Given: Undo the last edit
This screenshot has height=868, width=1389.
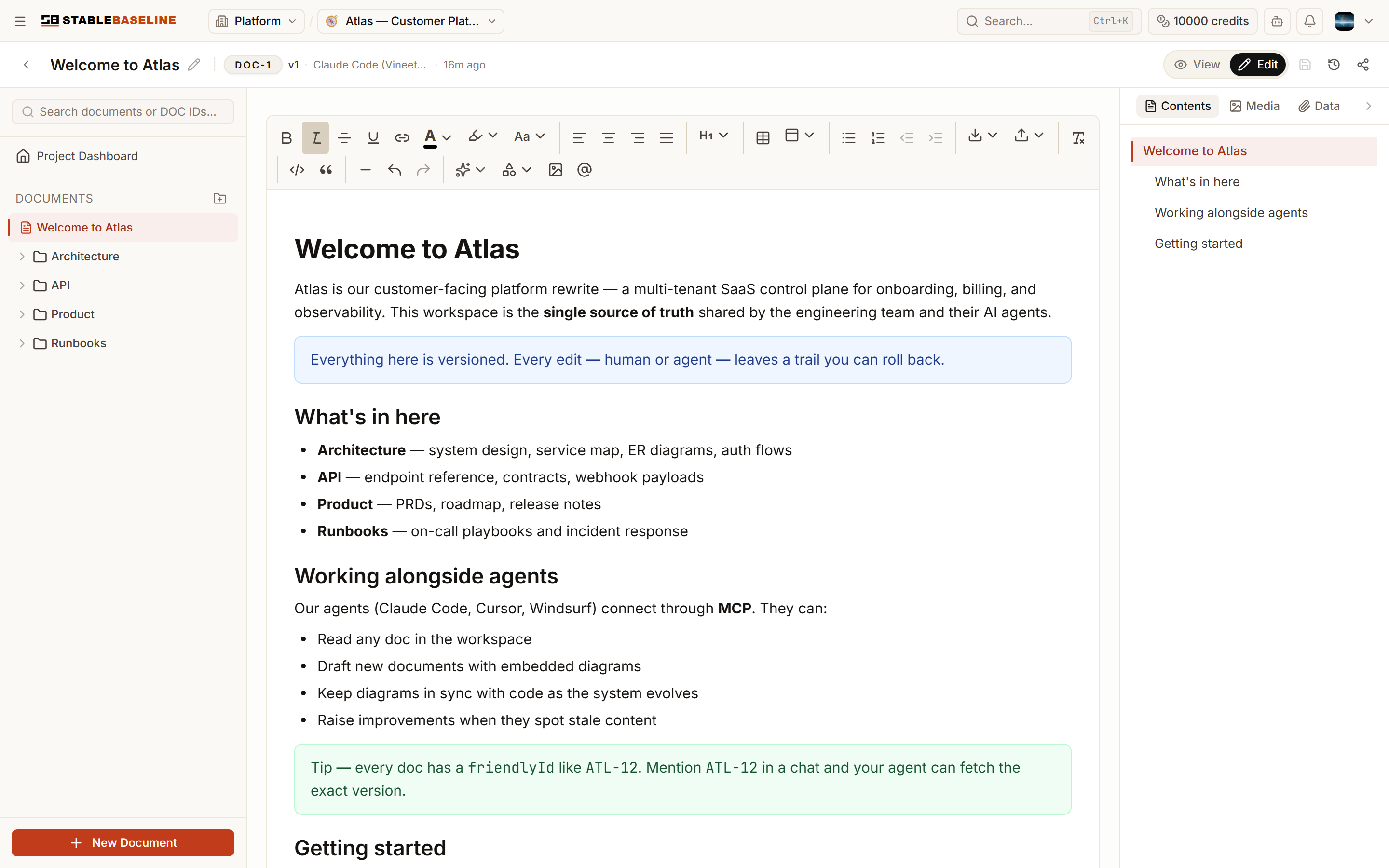Looking at the screenshot, I should click(x=395, y=170).
